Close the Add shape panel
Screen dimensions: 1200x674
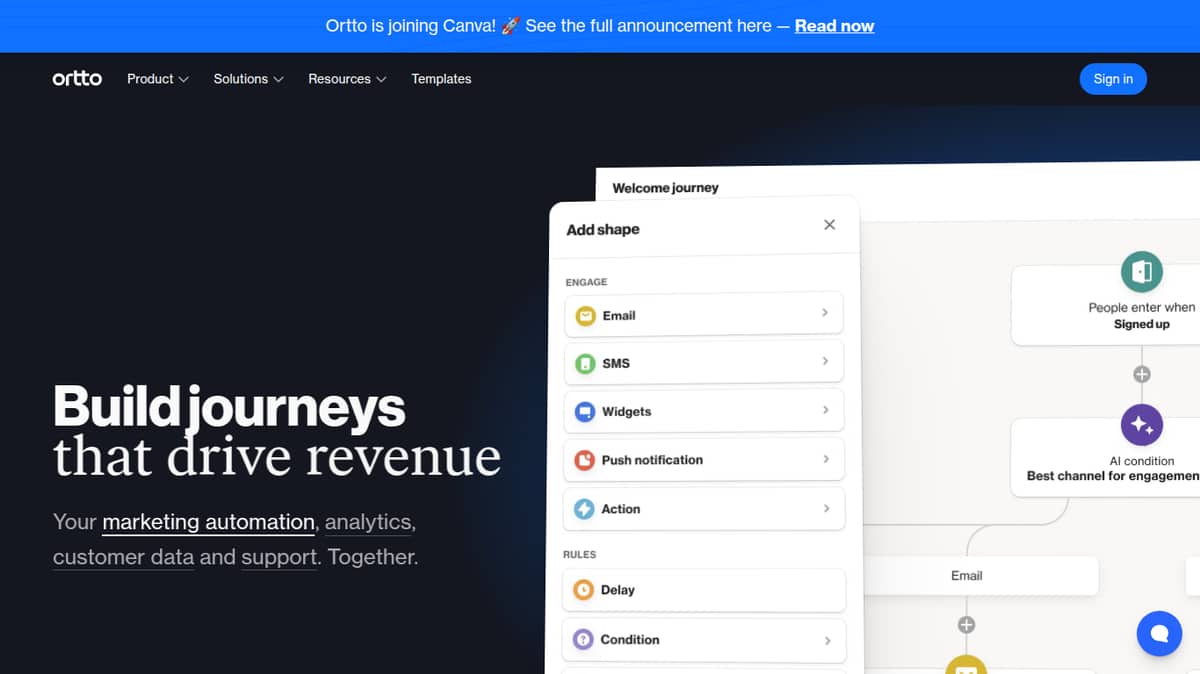click(829, 225)
